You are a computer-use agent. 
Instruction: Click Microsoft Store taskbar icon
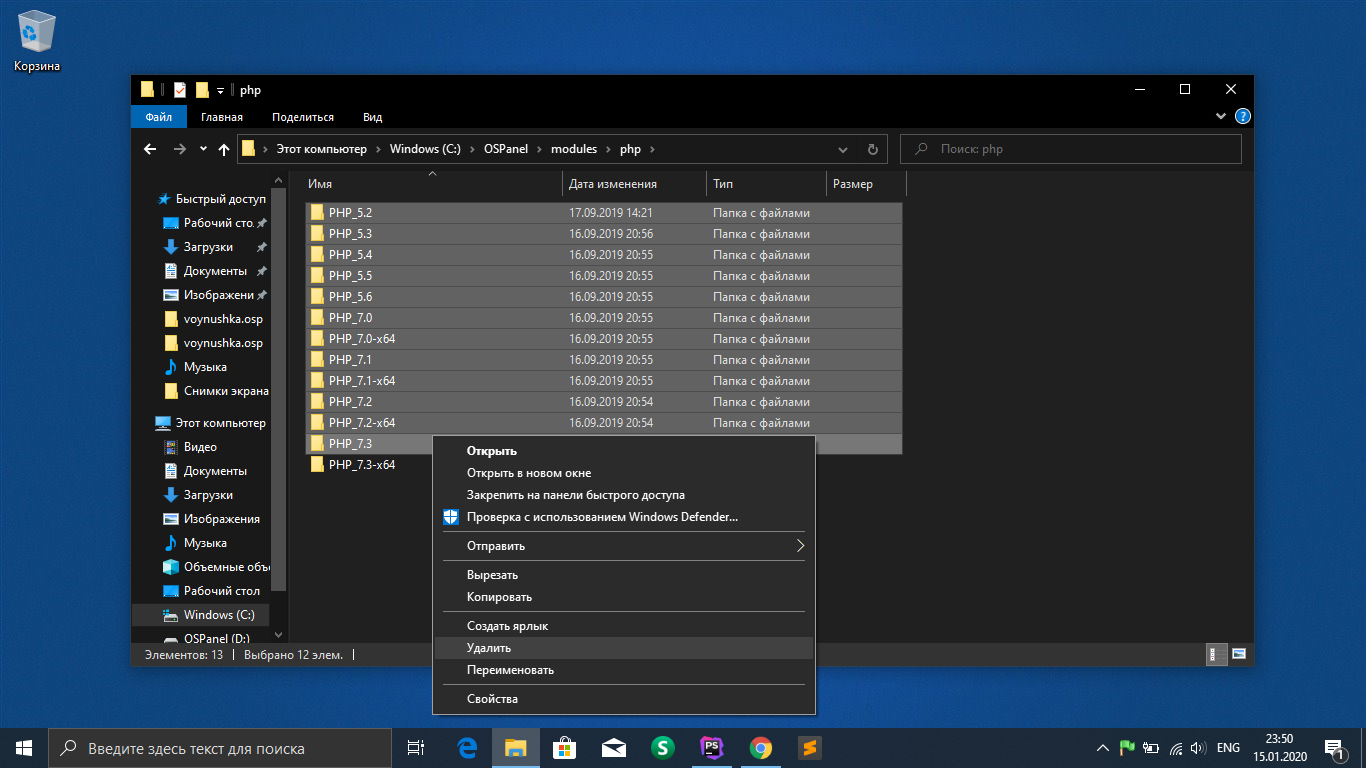(565, 748)
